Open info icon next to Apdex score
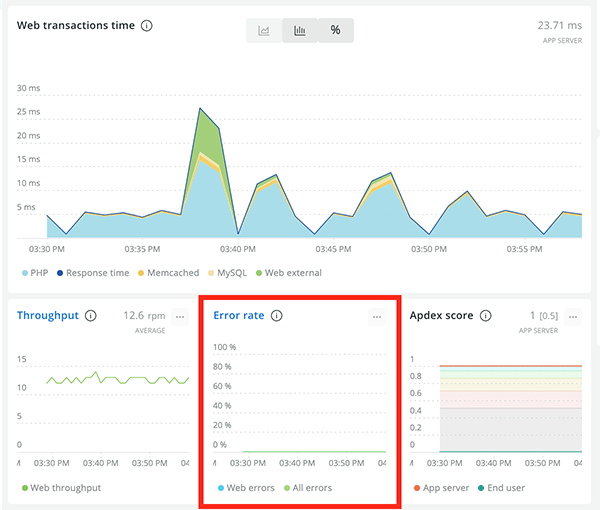 coord(486,316)
